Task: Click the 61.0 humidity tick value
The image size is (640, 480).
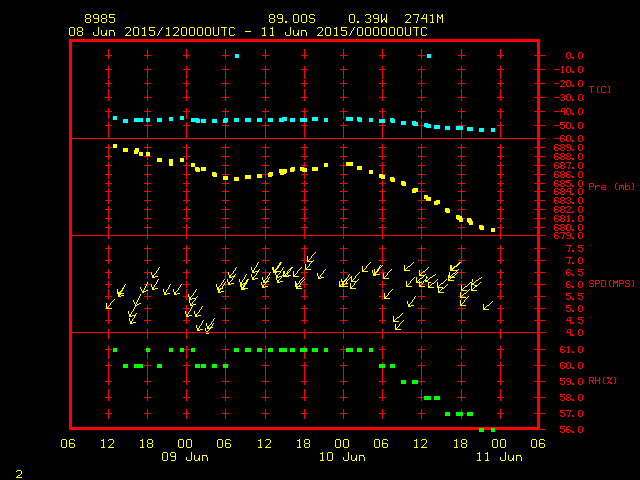Action: coord(571,350)
